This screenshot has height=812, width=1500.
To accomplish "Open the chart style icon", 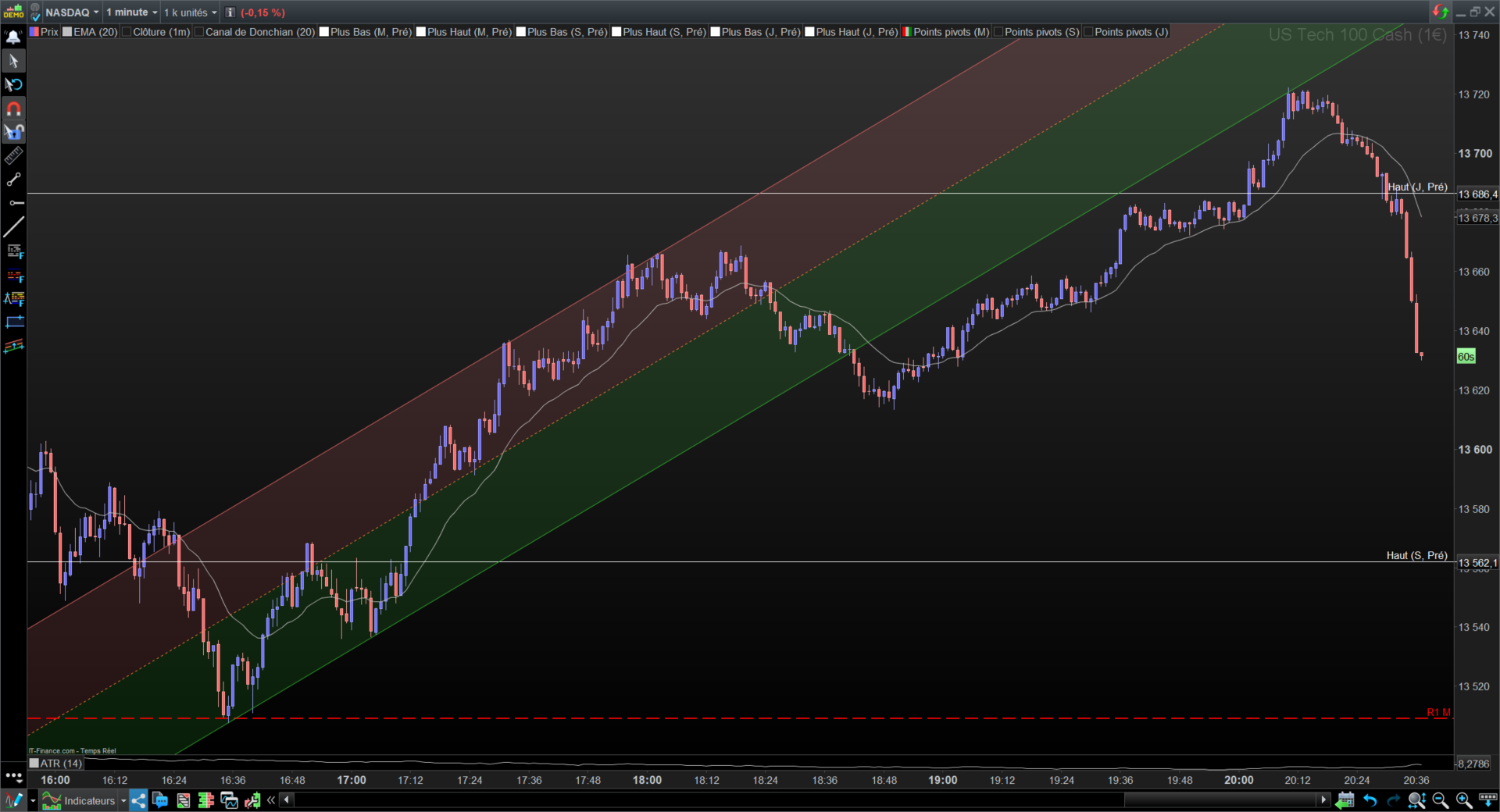I will 14,800.
